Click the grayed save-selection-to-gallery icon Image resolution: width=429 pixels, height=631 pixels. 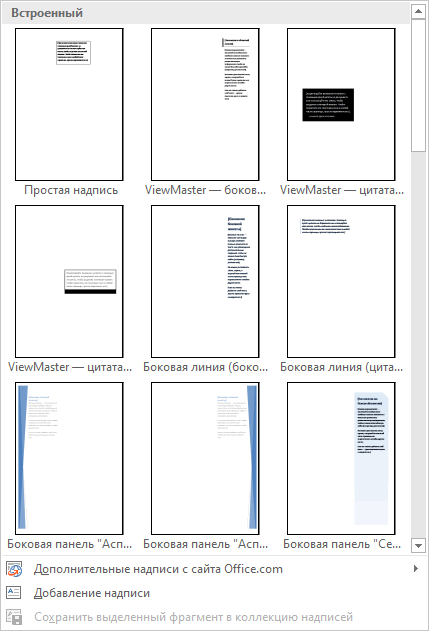[x=14, y=617]
